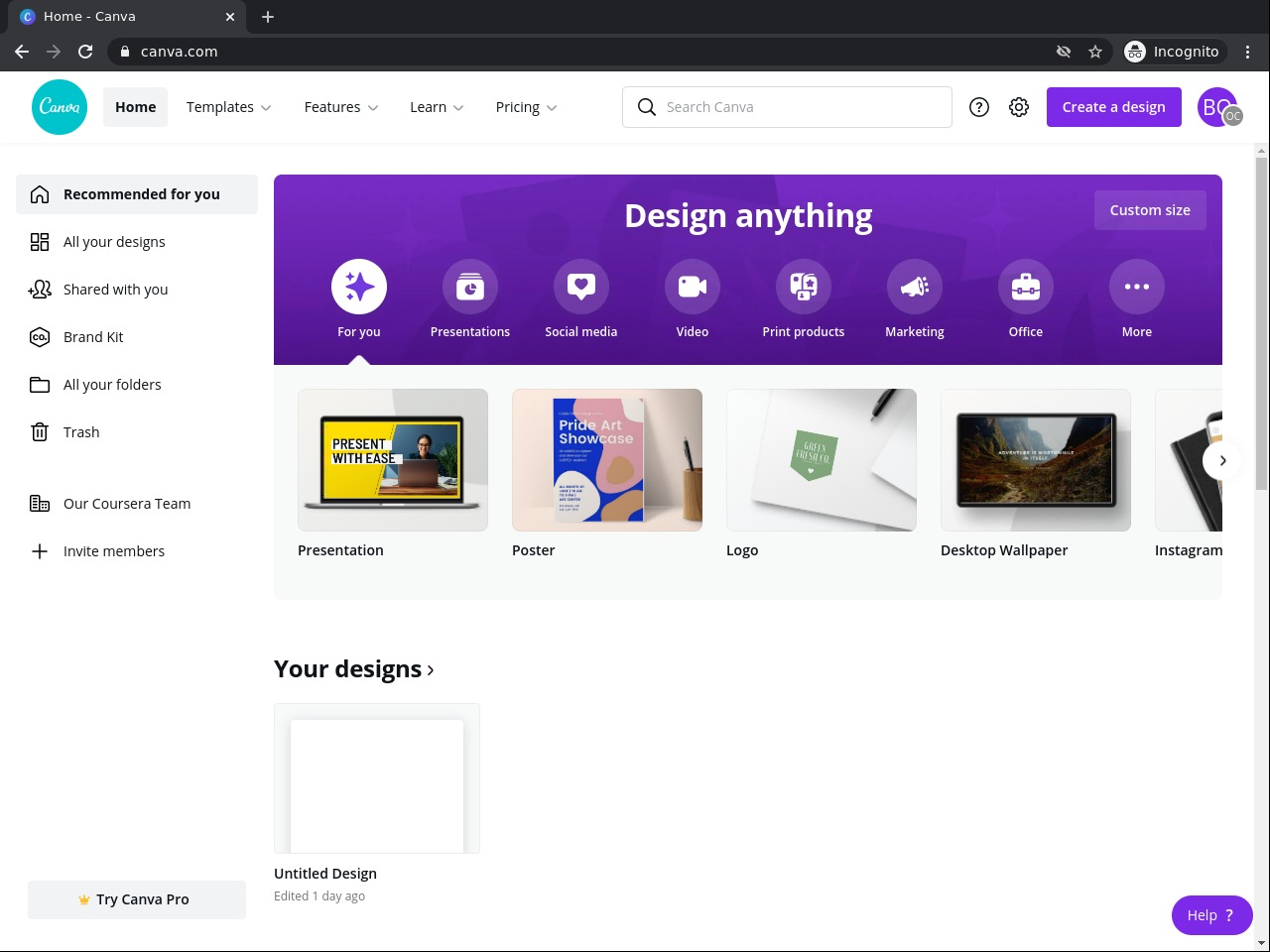Click the search magnifier icon
The image size is (1270, 952).
[x=647, y=107]
